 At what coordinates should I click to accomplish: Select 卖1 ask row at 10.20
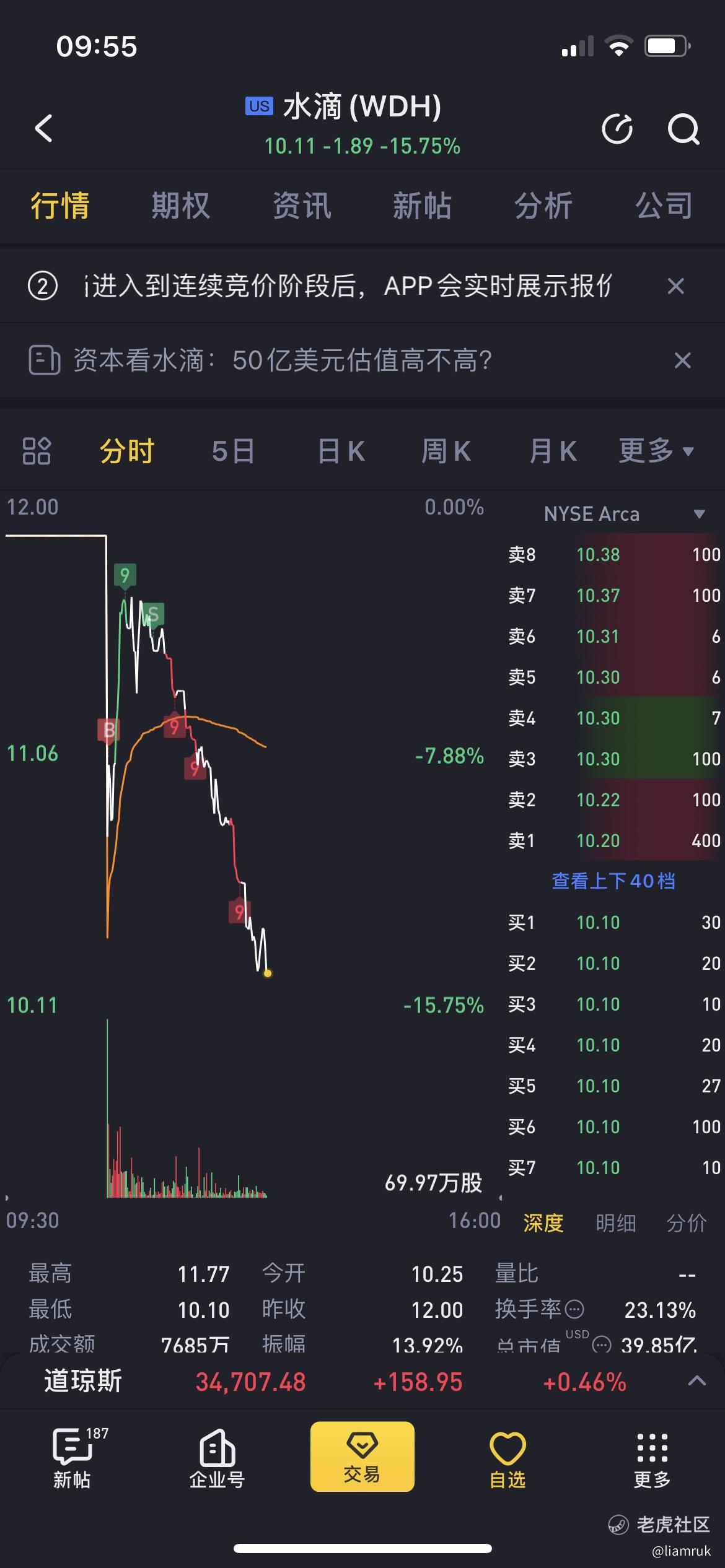(614, 840)
